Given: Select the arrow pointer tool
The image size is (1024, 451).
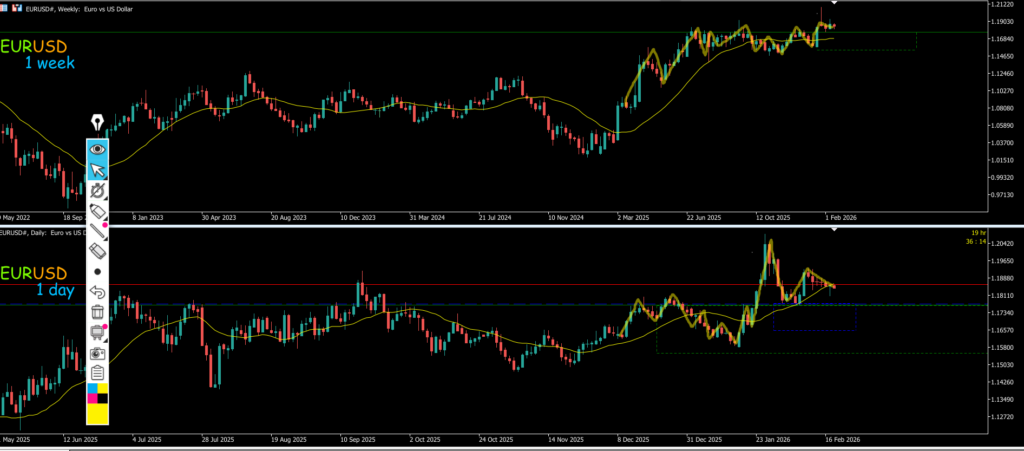Looking at the screenshot, I should tap(97, 170).
